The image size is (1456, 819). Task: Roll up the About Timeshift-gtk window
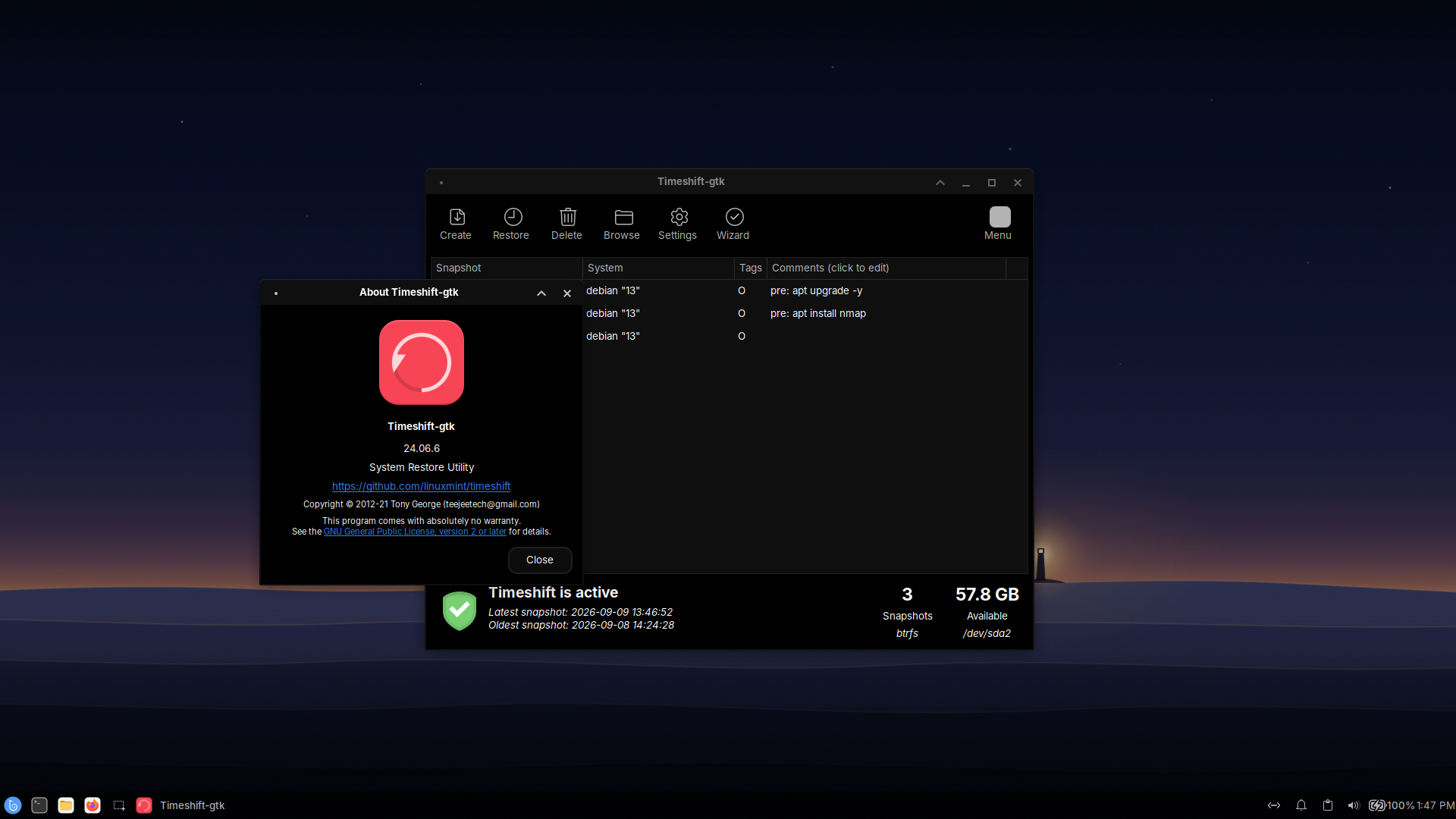pos(541,293)
